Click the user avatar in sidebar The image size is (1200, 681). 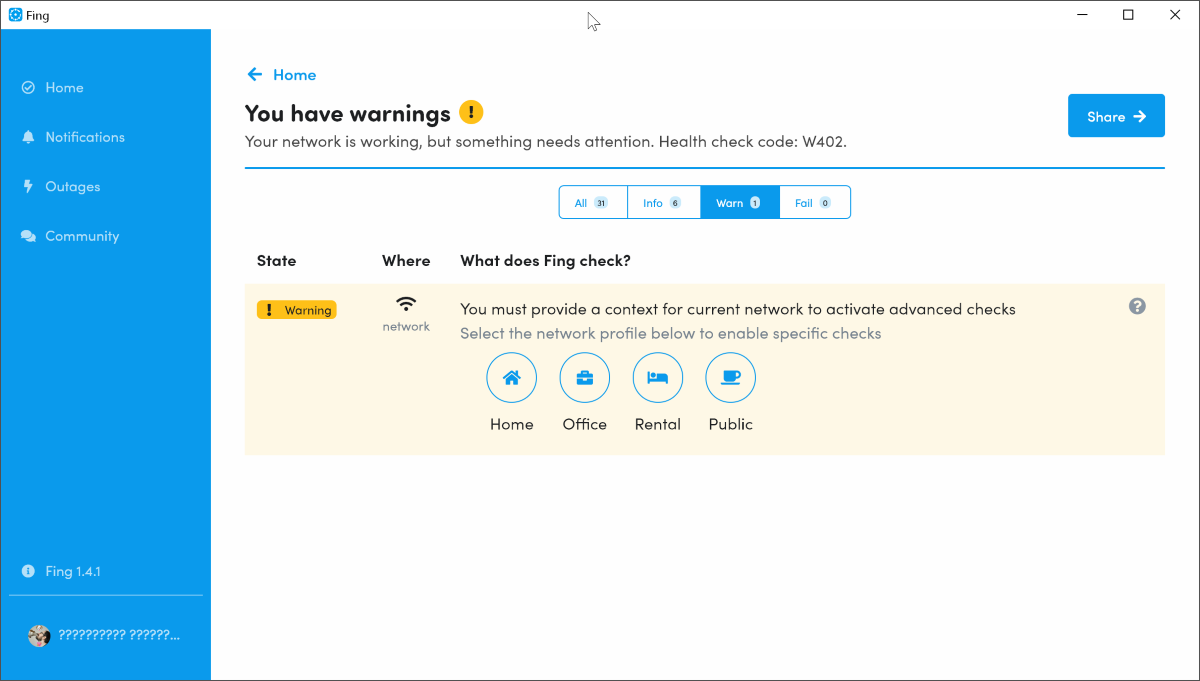tap(39, 636)
